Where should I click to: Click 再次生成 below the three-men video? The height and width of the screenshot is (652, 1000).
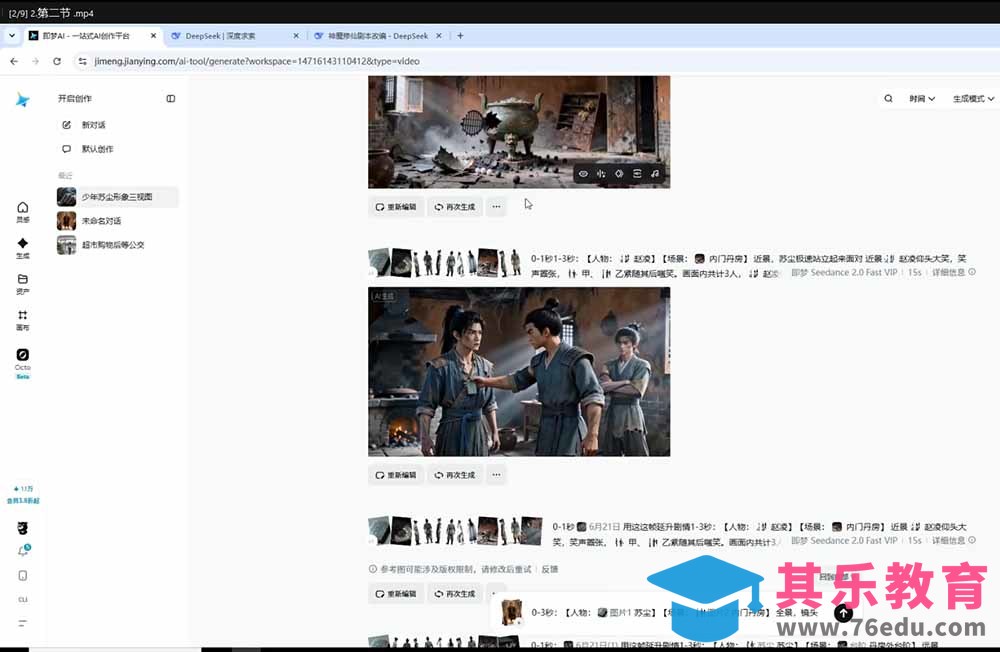(x=455, y=475)
